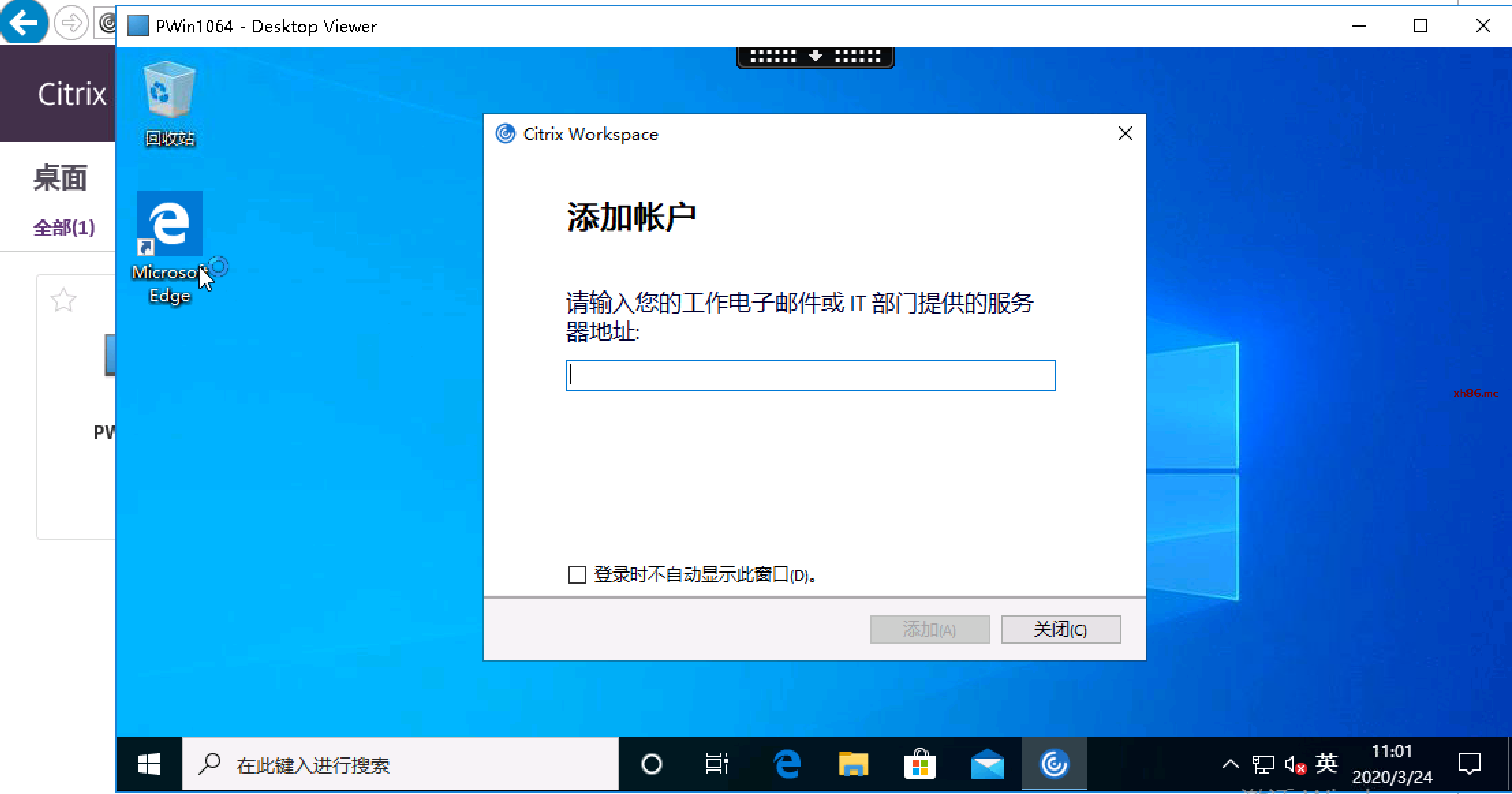1512x794 pixels.
Task: Switch the input language indicator 英
Action: [1326, 763]
